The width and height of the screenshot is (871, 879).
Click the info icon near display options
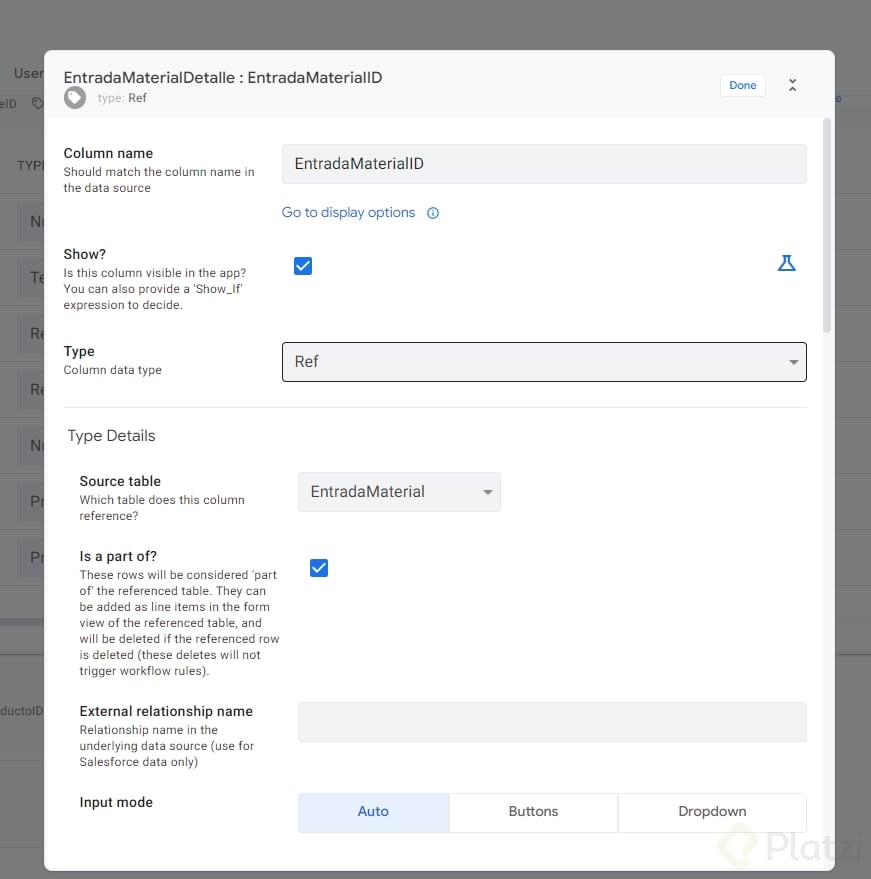(433, 213)
